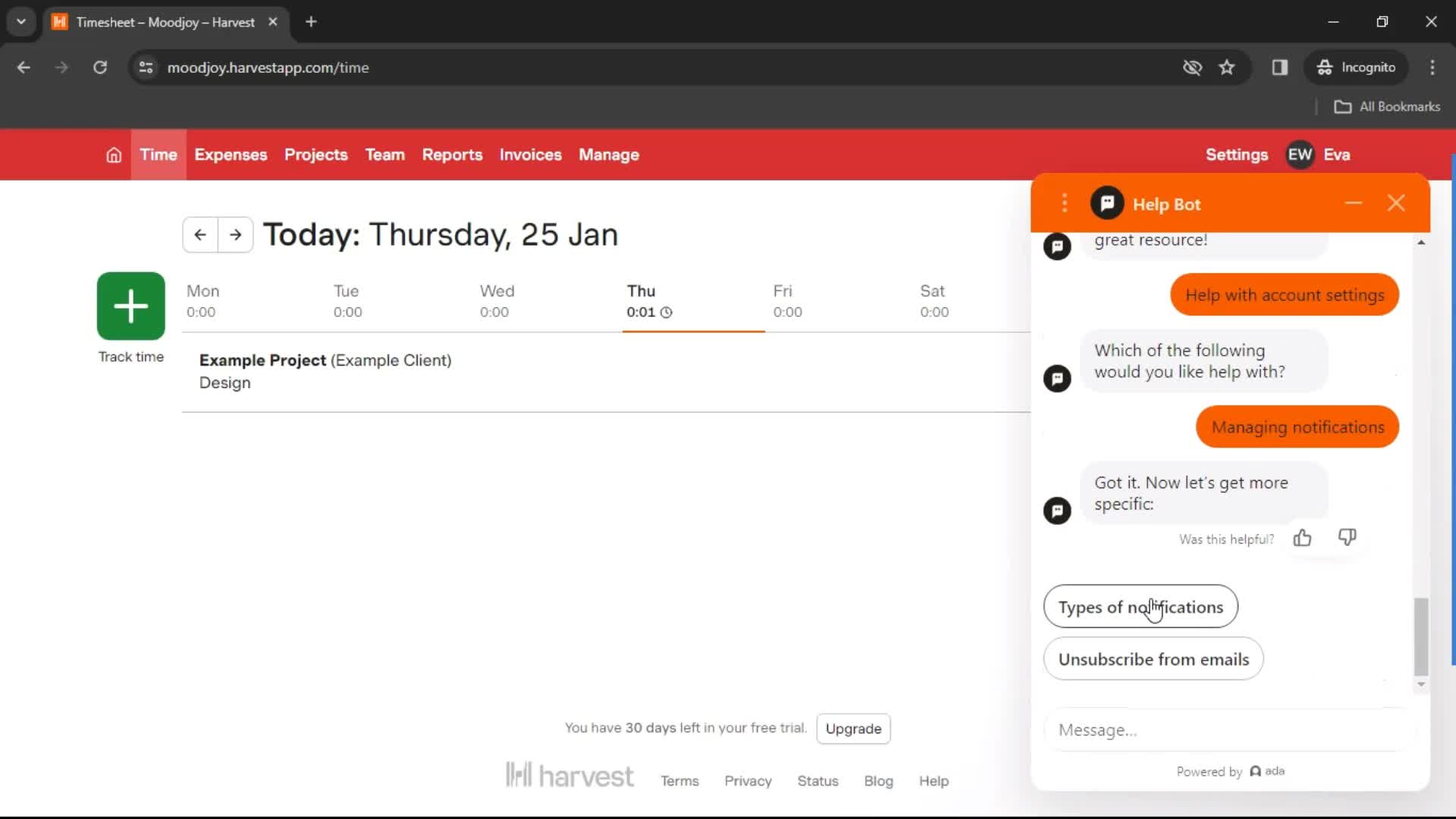This screenshot has height=819, width=1456.
Task: Choose Types of notifications option
Action: click(x=1141, y=607)
